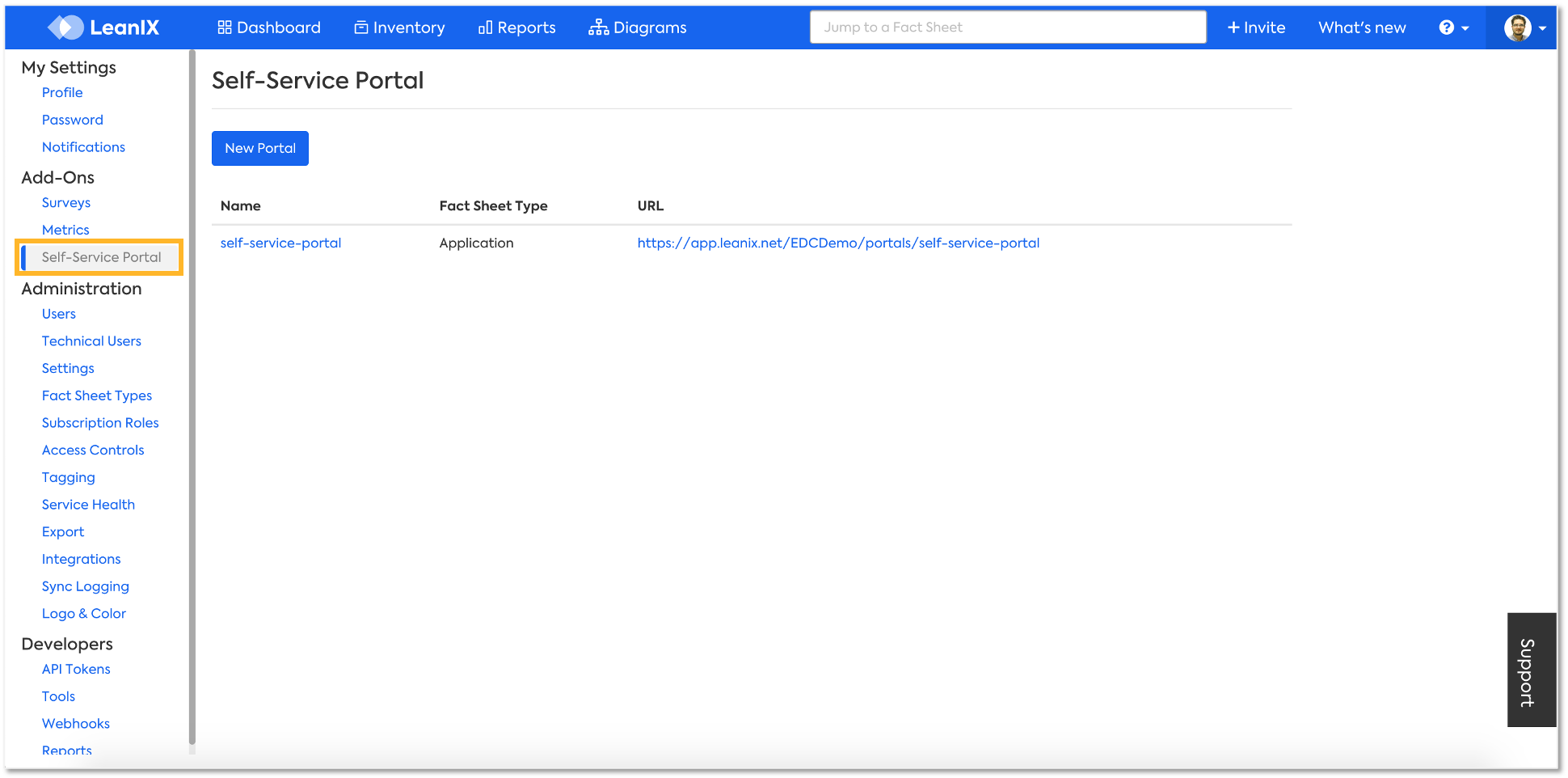The image size is (1568, 778).
Task: Open administration Settings link
Action: (x=68, y=368)
